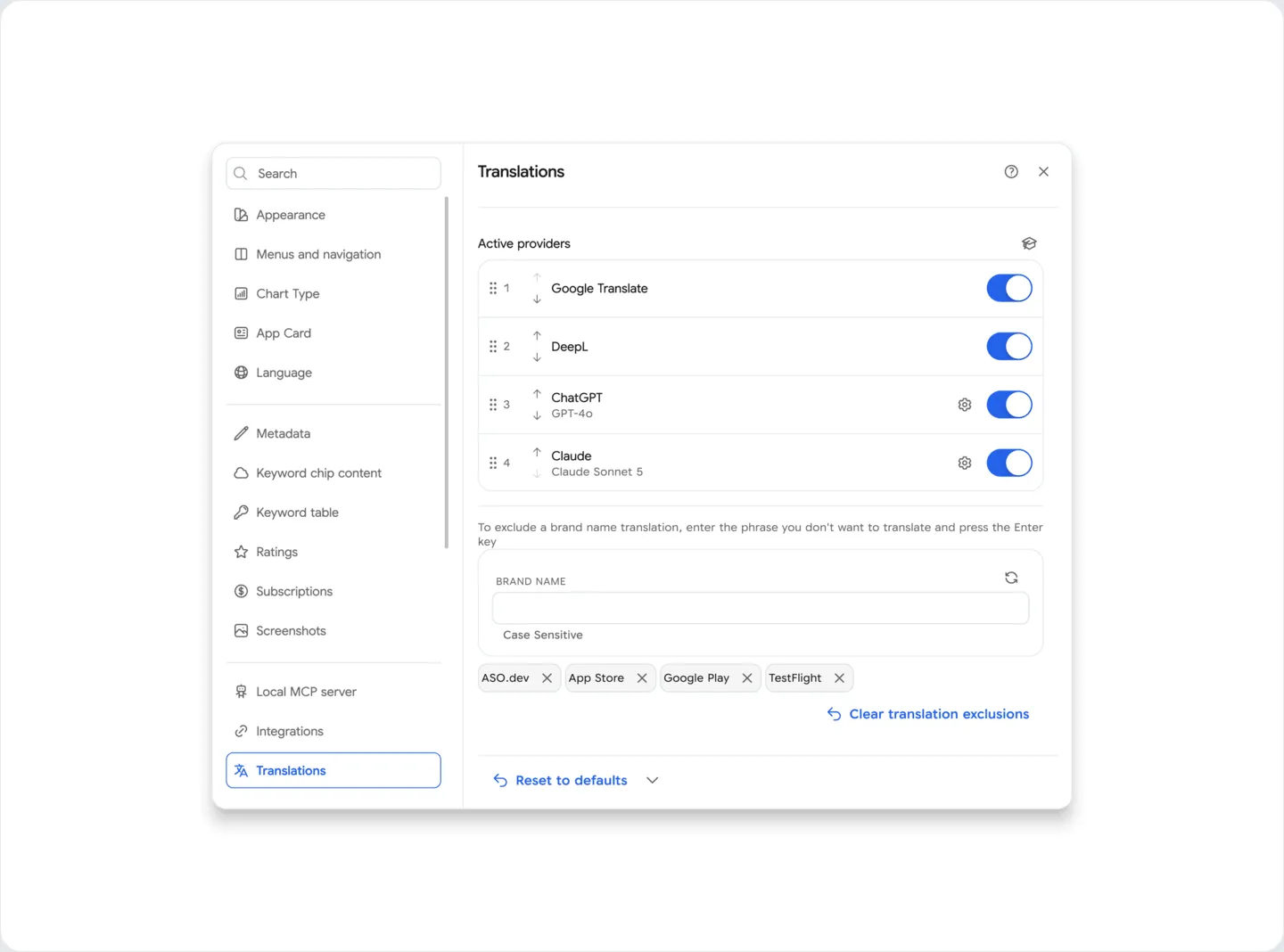The image size is (1284, 952).
Task: Move DeepL down with the down arrow
Action: click(x=537, y=357)
